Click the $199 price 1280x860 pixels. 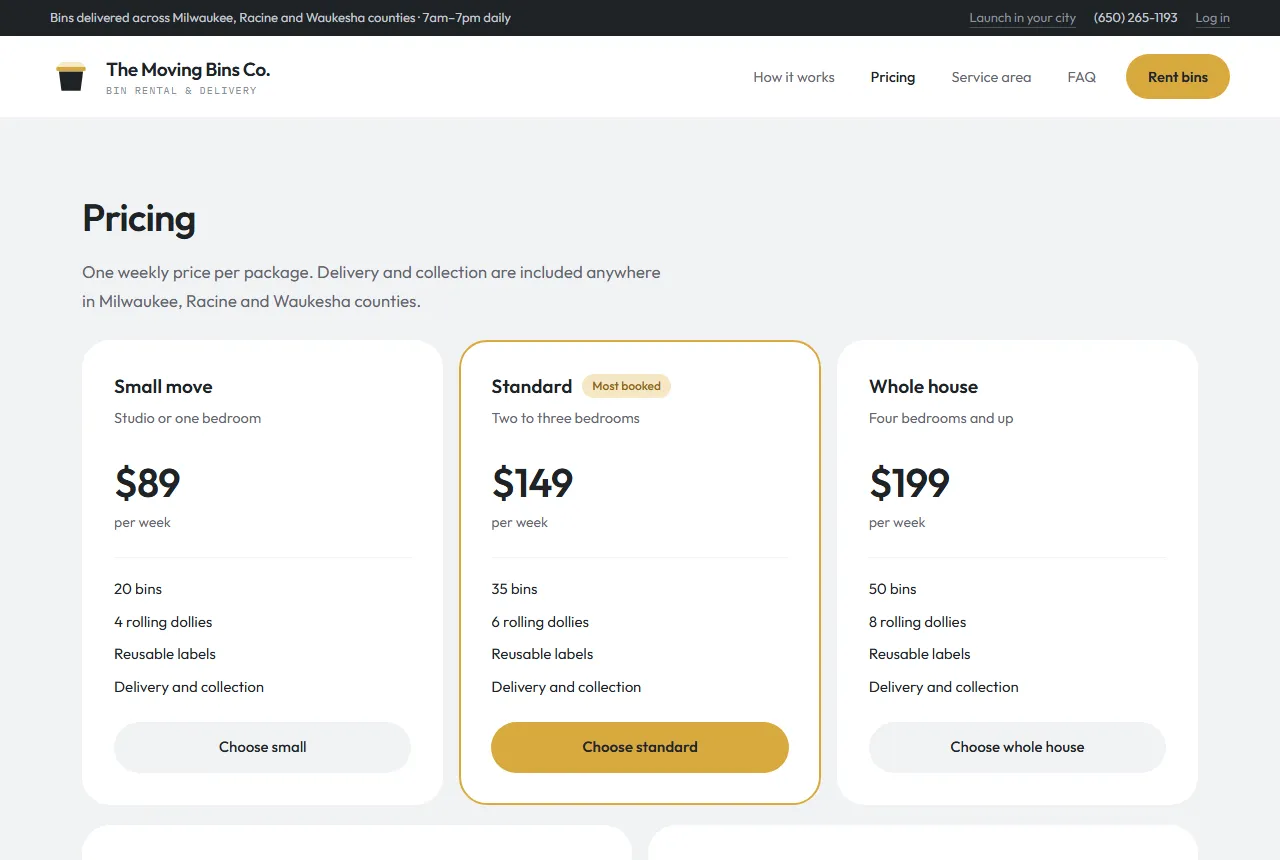click(909, 483)
